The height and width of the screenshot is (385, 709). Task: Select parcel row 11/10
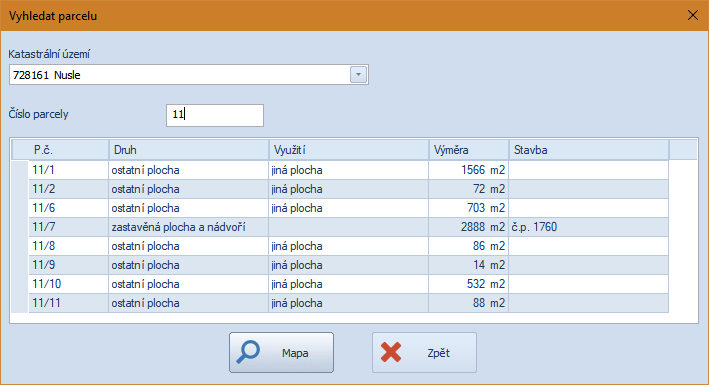point(348,284)
